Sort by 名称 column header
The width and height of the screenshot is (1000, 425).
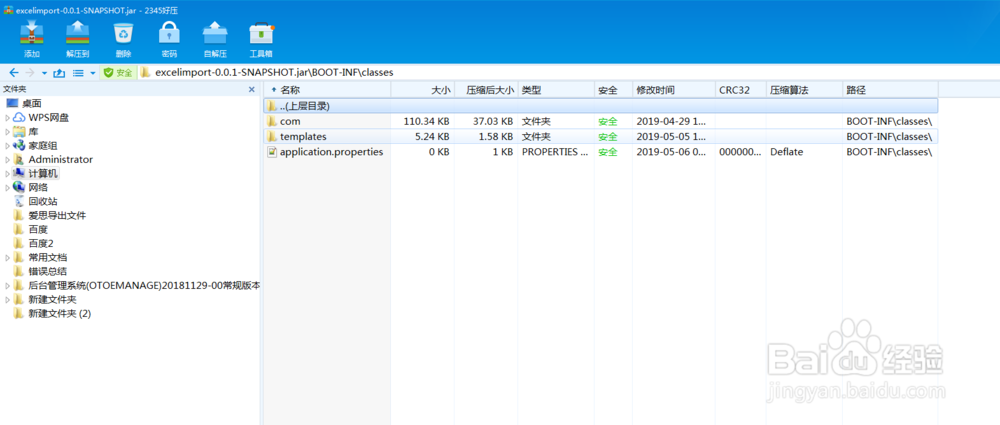click(327, 91)
